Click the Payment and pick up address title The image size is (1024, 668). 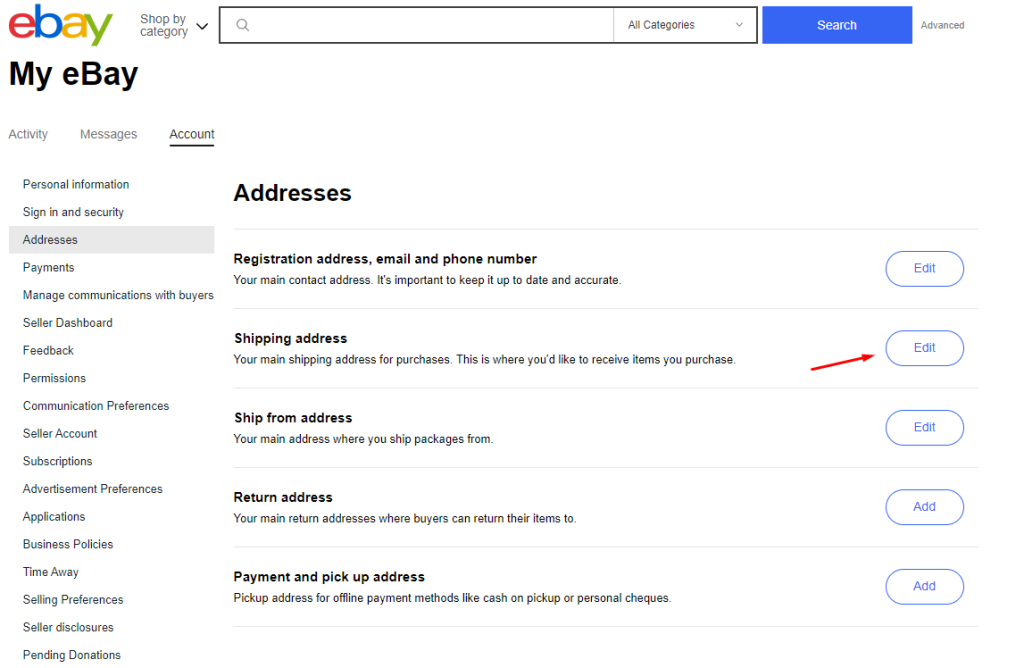329,577
